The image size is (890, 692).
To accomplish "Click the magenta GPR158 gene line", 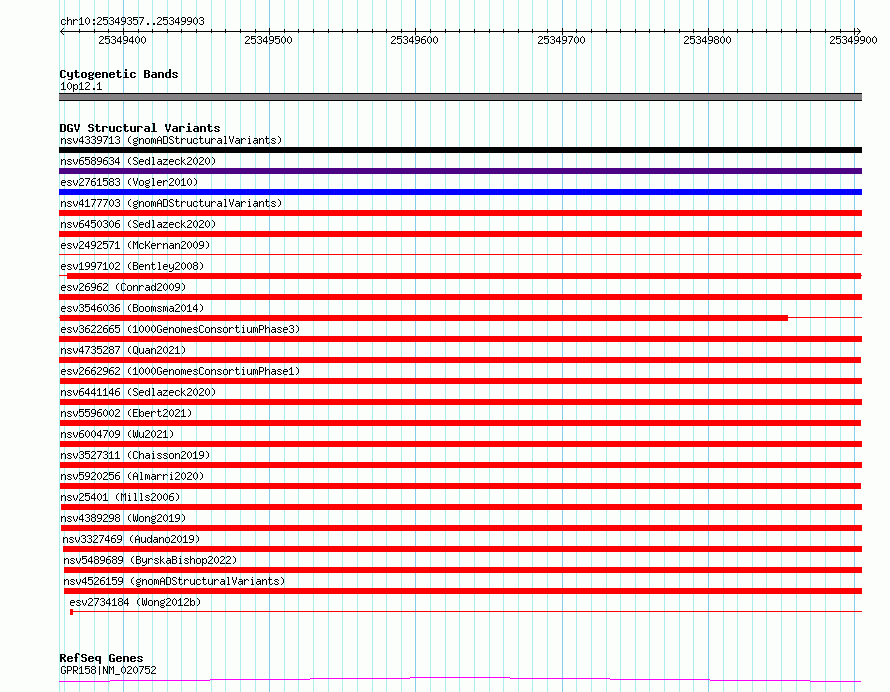I will coord(460,680).
